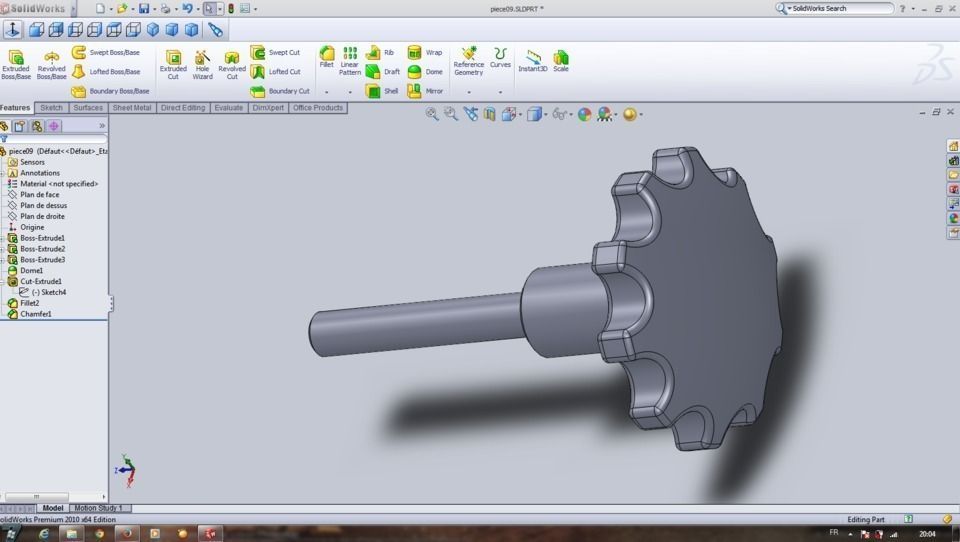This screenshot has height=542, width=960.
Task: Open Internet Explorer from taskbar
Action: coord(44,534)
